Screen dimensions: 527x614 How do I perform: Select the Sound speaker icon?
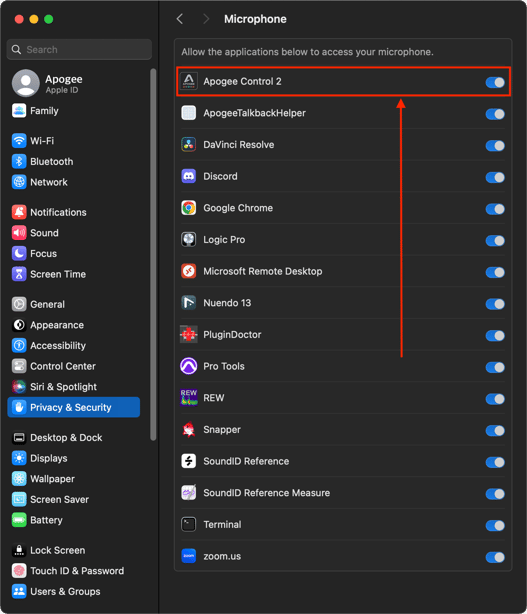click(x=19, y=233)
